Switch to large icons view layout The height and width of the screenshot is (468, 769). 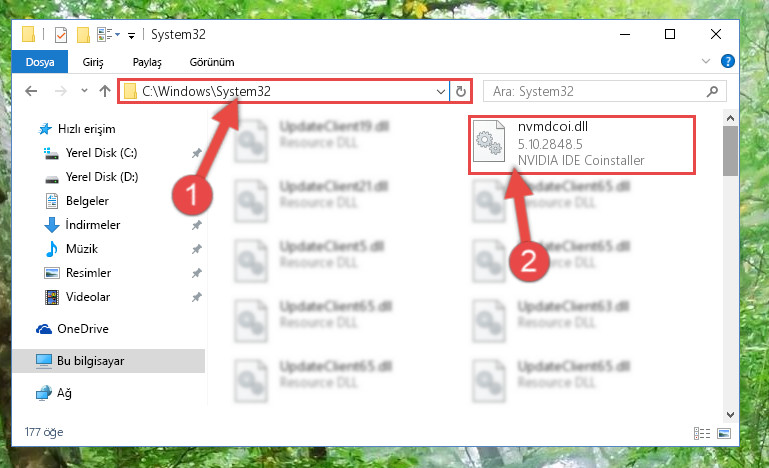(x=724, y=433)
